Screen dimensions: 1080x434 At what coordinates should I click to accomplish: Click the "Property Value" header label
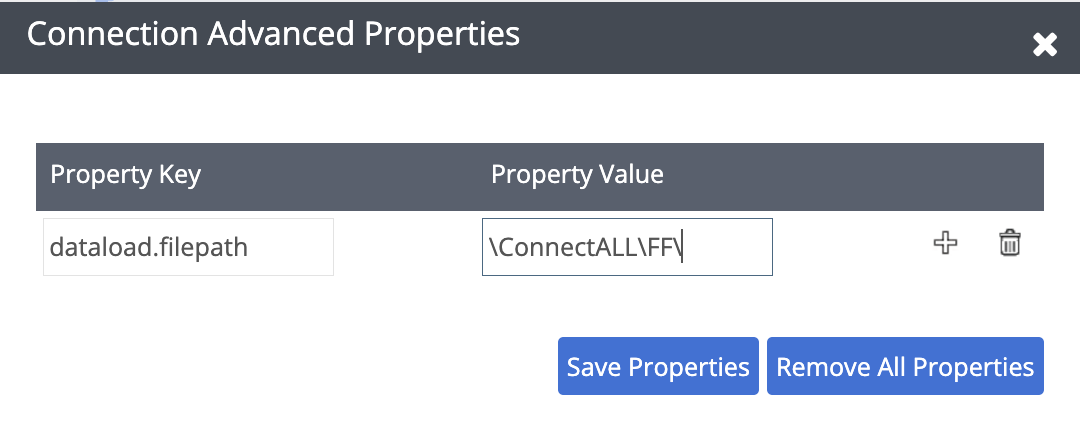pos(577,175)
